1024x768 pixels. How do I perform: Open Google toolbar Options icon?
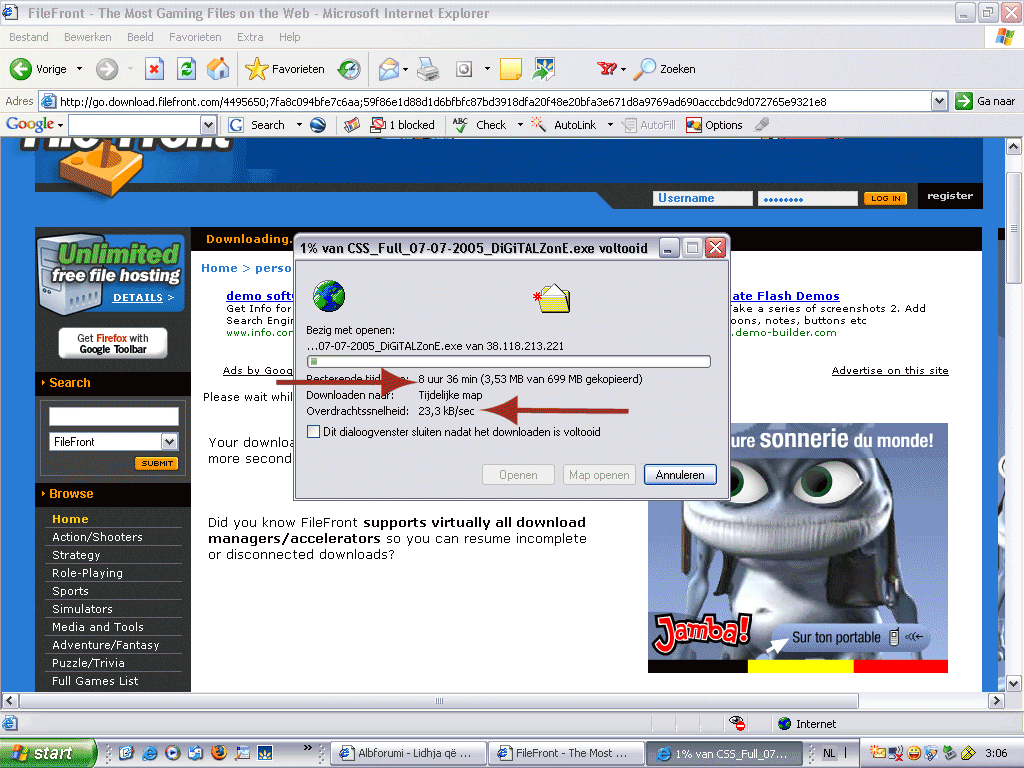694,125
